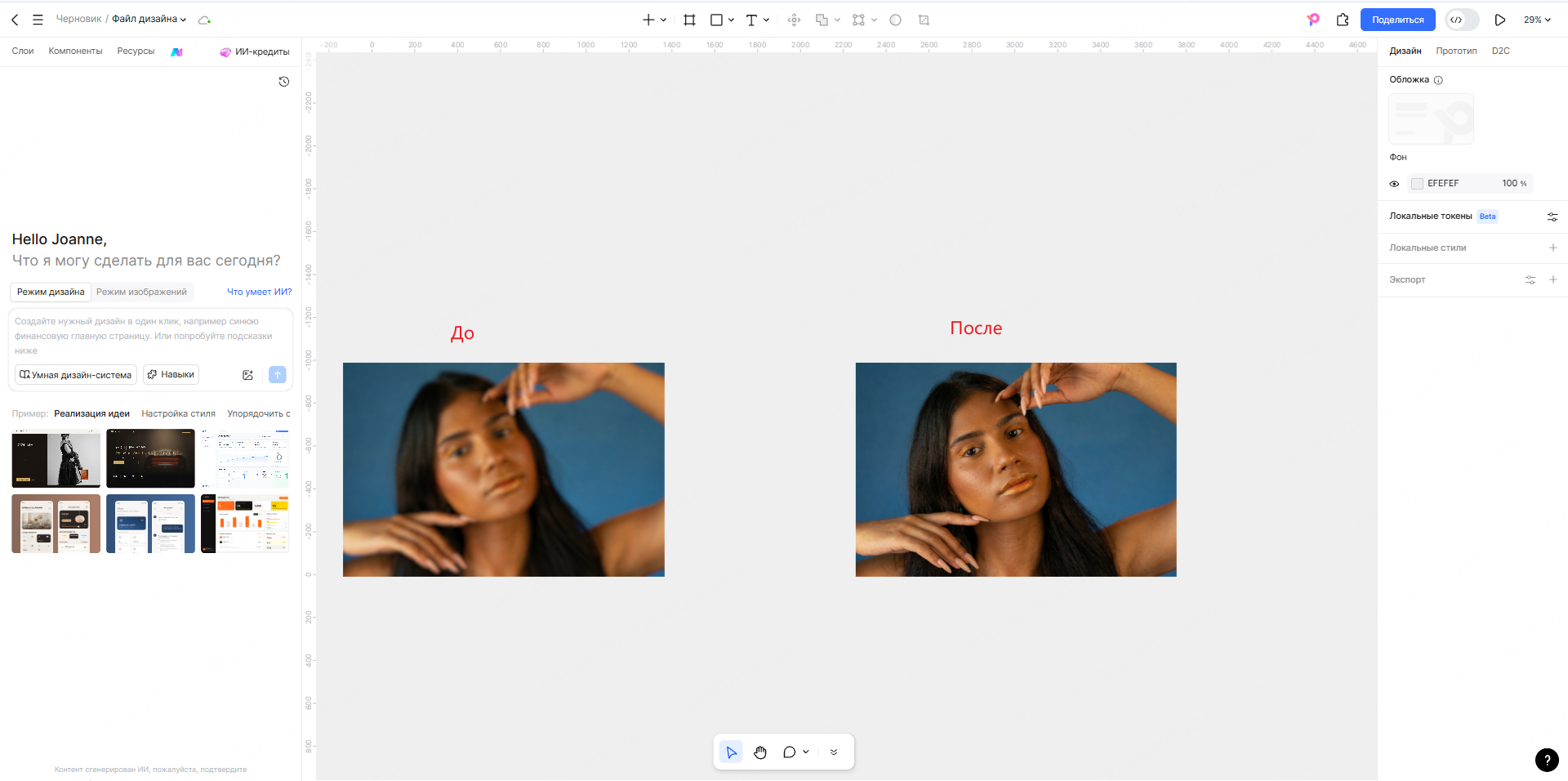Click the EFEFEF background color swatch
Screen dimensions: 1568x781
point(1417,184)
